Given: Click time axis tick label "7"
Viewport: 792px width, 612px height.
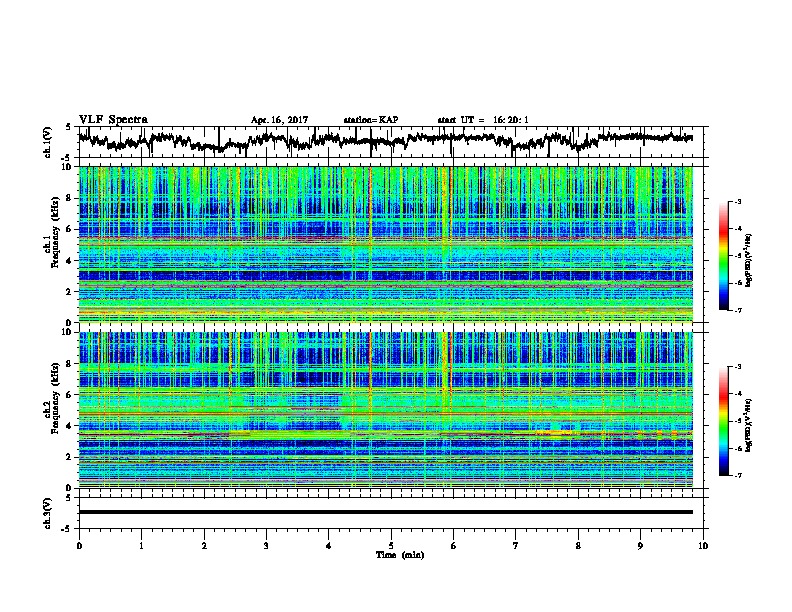Looking at the screenshot, I should (516, 546).
